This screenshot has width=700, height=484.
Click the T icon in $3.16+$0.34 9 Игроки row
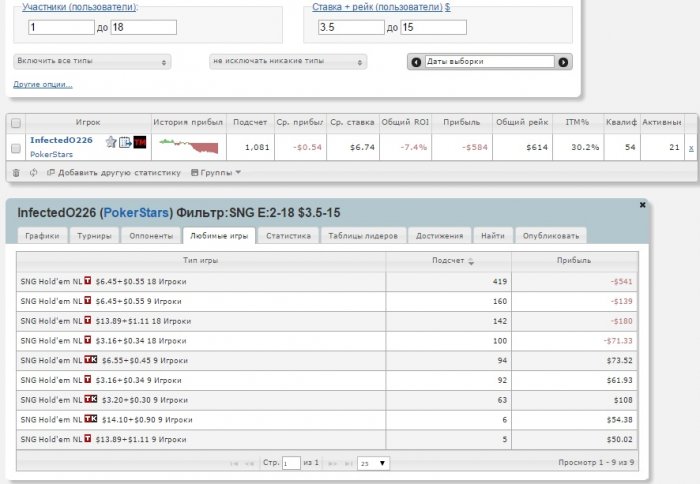(x=88, y=379)
